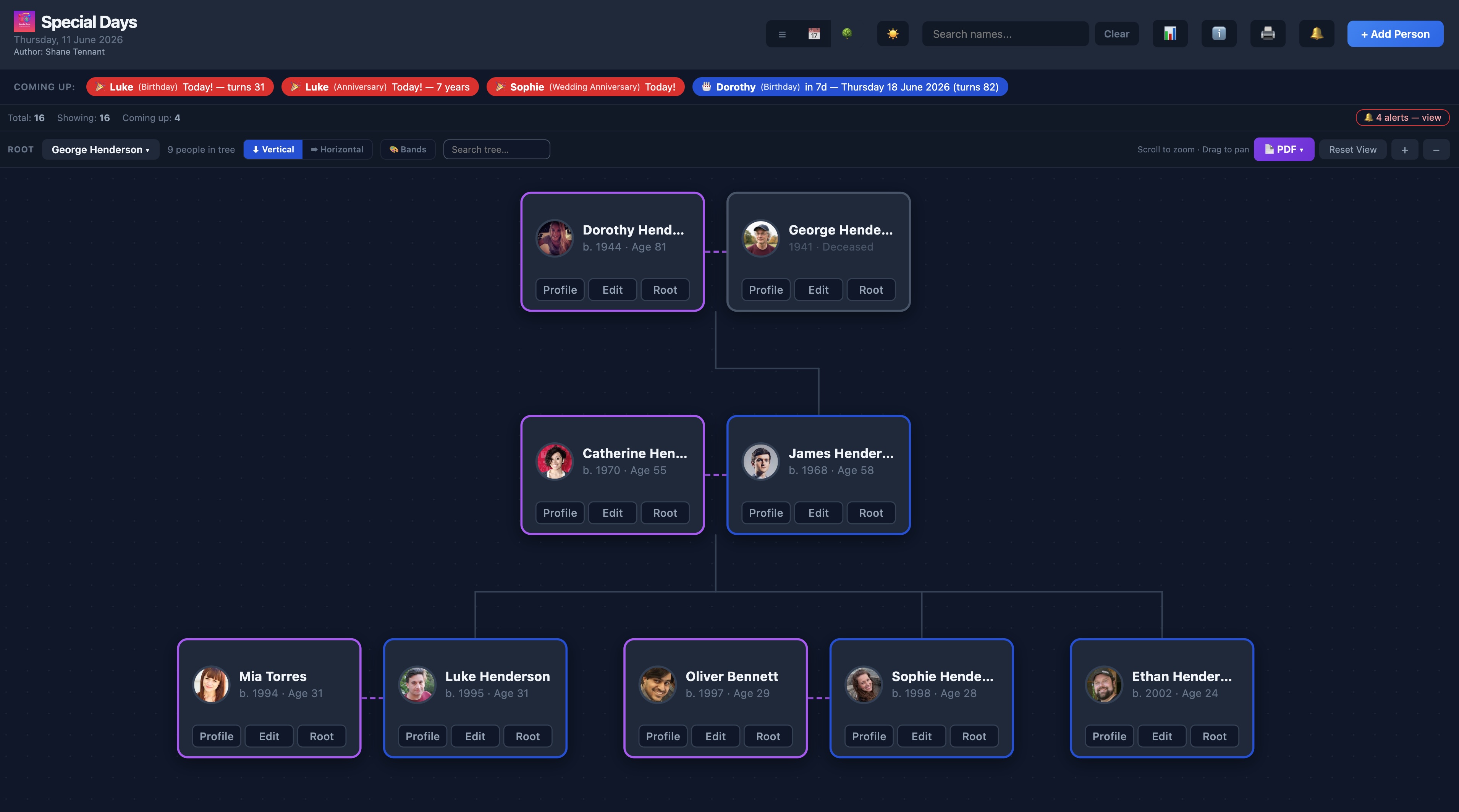Click Oliver Bennett's avatar photo
Image resolution: width=1459 pixels, height=812 pixels.
(x=658, y=684)
